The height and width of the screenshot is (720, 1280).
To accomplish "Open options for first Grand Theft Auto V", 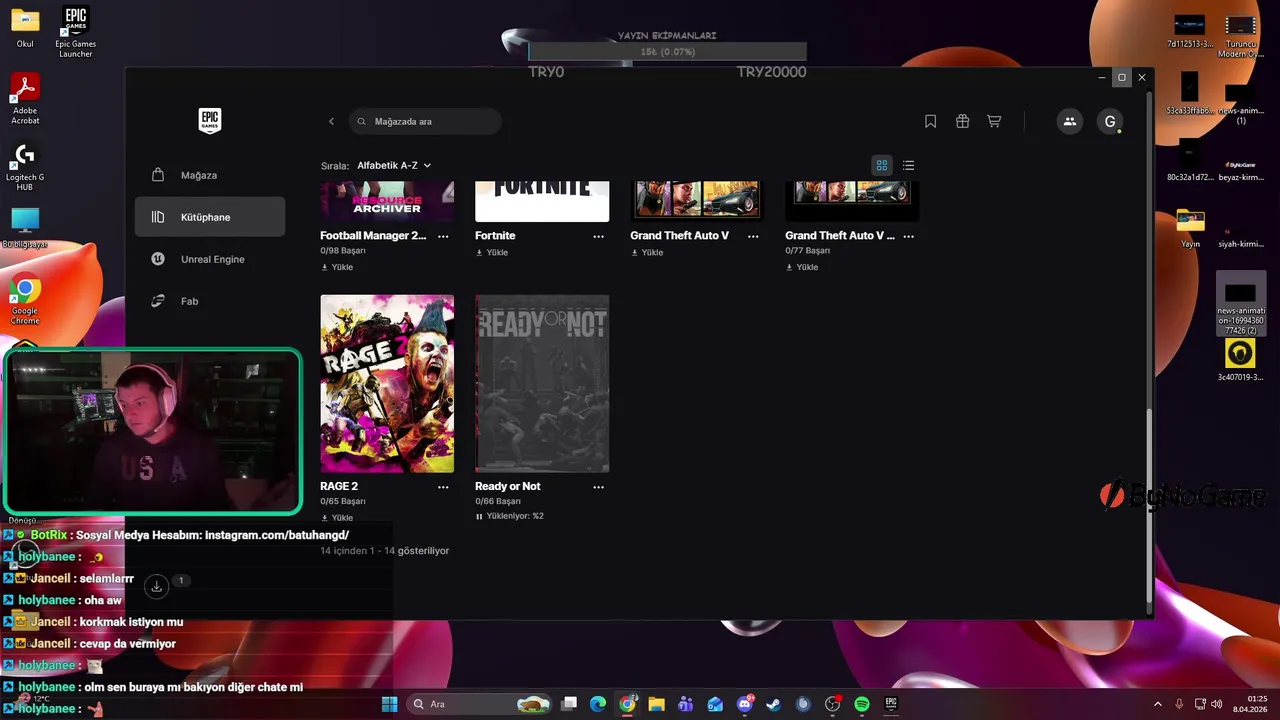I will point(753,236).
